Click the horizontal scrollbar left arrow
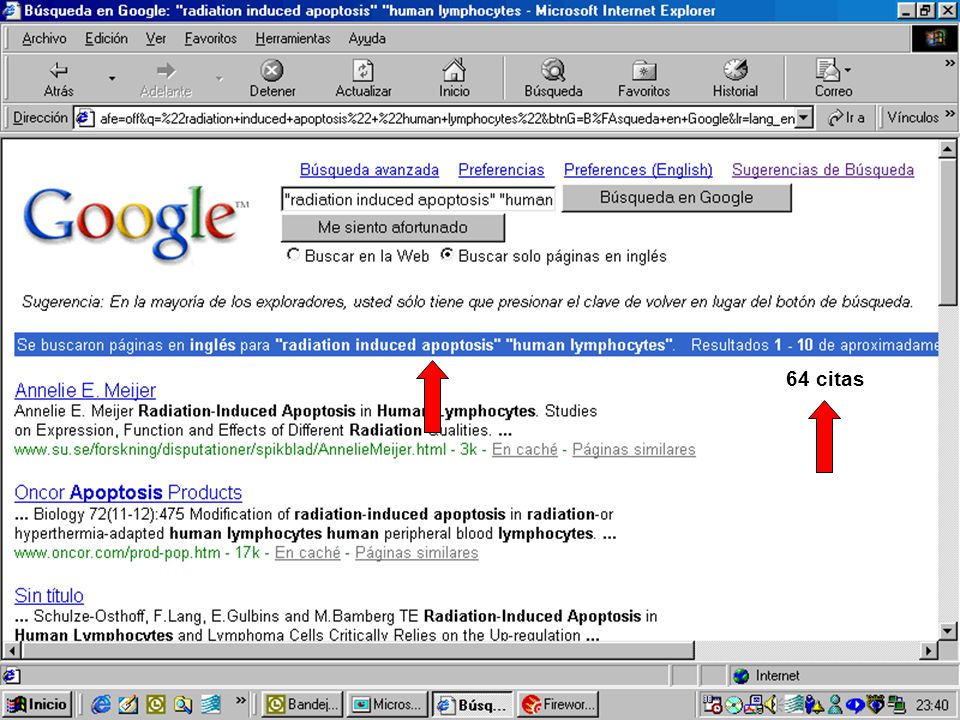The height and width of the screenshot is (720, 960). [x=11, y=650]
